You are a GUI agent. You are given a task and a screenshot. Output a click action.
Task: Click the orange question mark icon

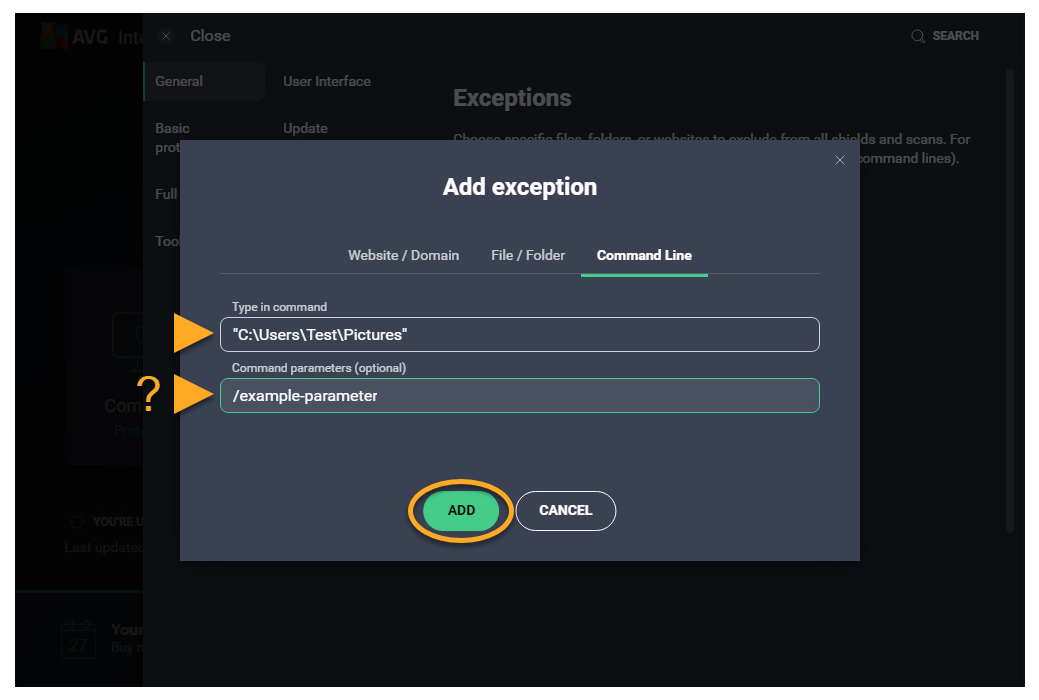148,396
